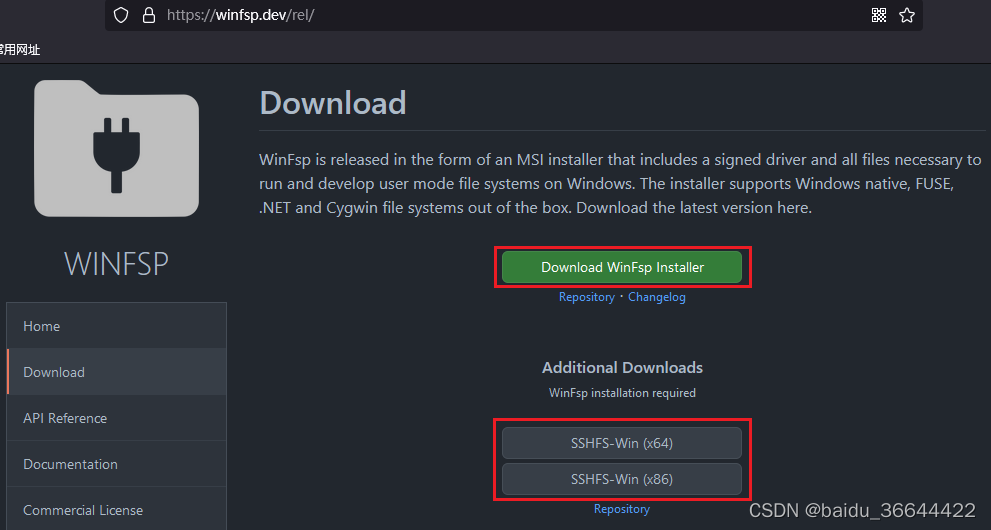
Task: Click the 'WinFsp installation required' text
Action: (x=622, y=393)
